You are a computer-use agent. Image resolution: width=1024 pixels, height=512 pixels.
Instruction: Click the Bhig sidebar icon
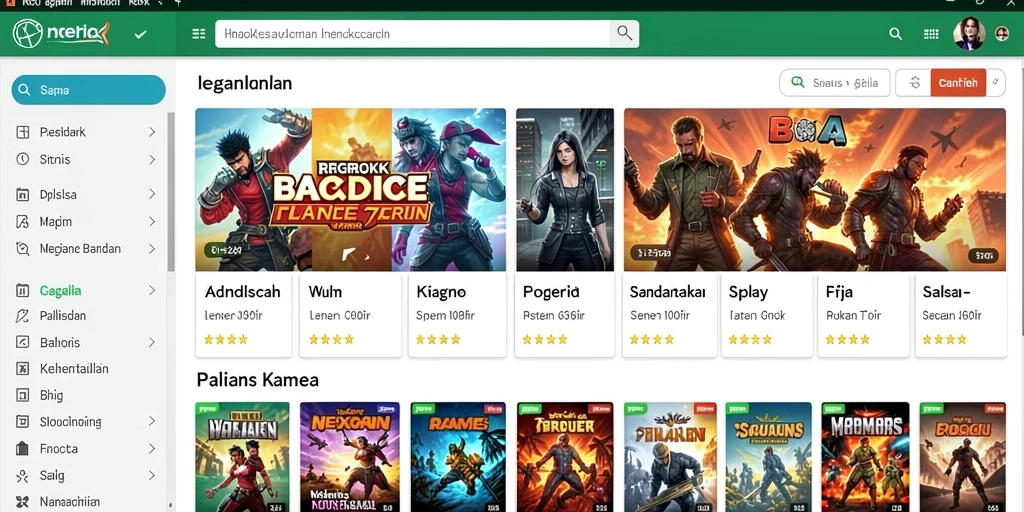pos(23,394)
